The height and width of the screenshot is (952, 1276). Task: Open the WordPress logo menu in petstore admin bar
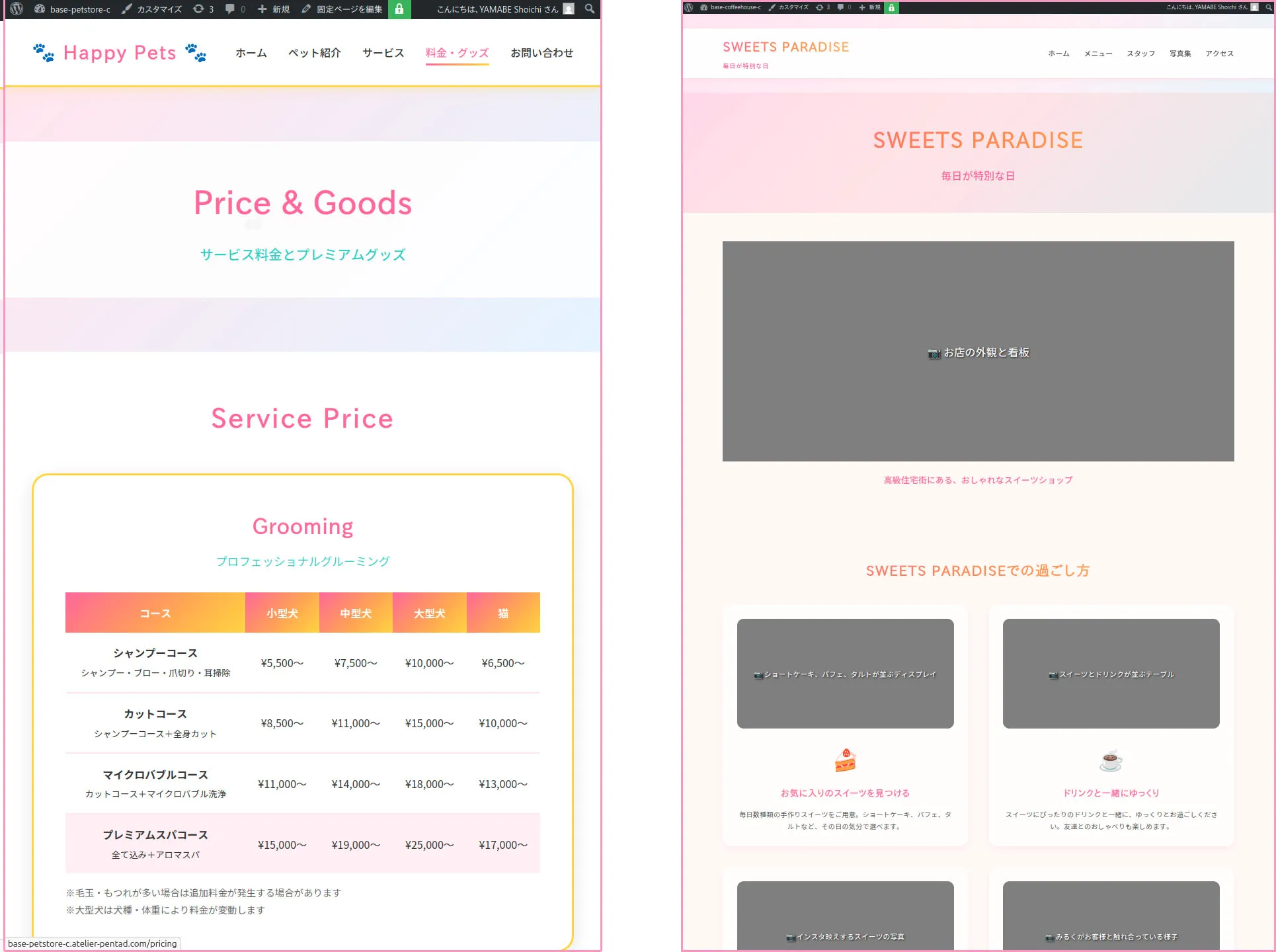[x=17, y=9]
